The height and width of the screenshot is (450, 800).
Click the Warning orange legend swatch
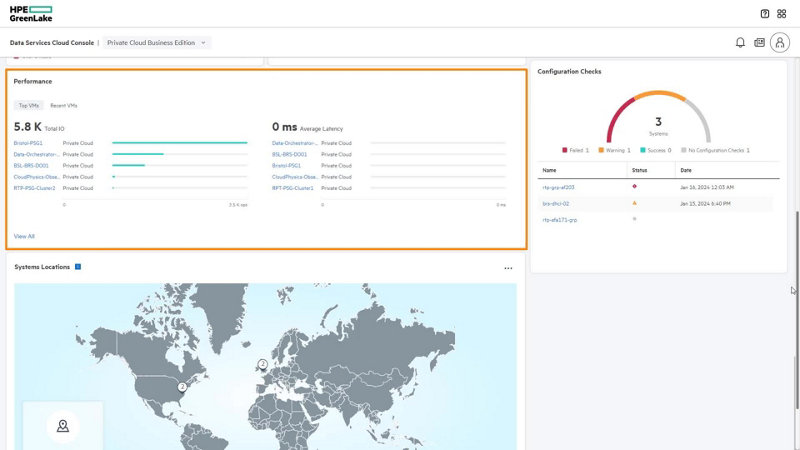601,150
